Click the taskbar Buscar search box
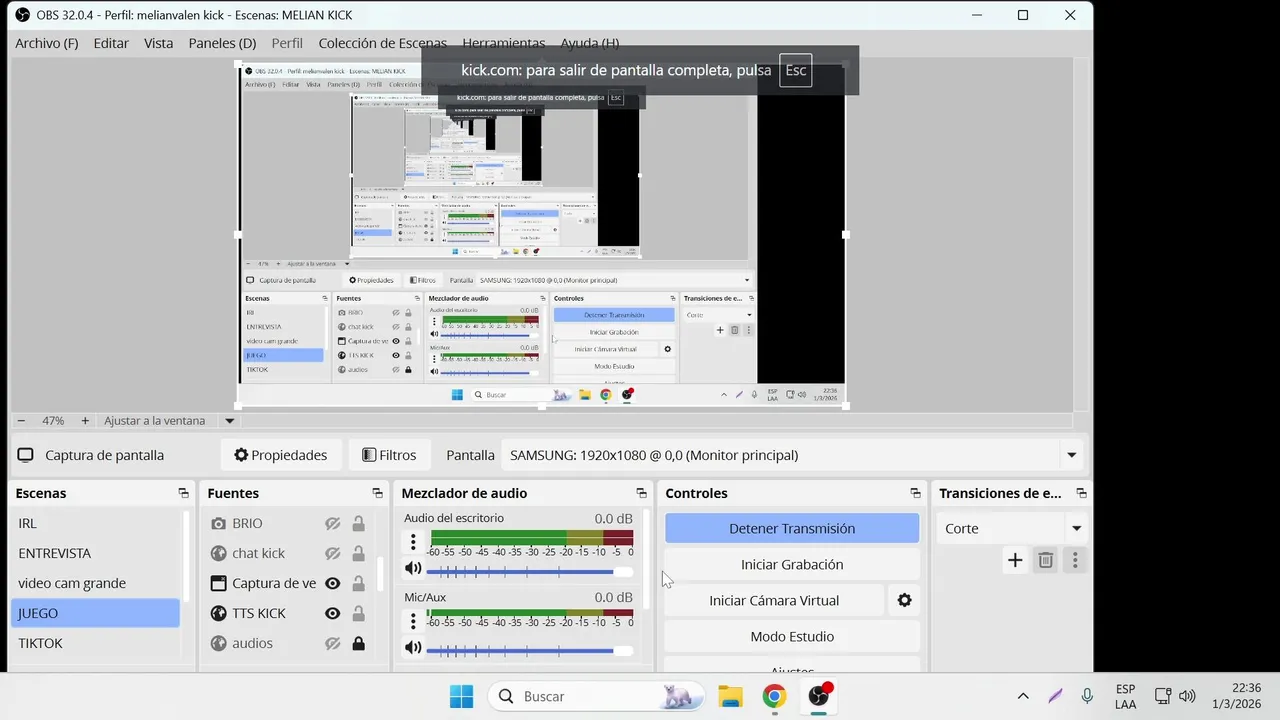 (597, 696)
